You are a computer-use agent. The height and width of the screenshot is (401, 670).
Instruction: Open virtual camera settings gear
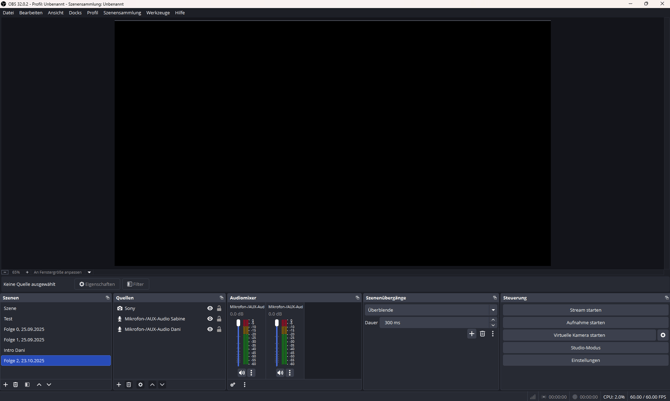(662, 335)
